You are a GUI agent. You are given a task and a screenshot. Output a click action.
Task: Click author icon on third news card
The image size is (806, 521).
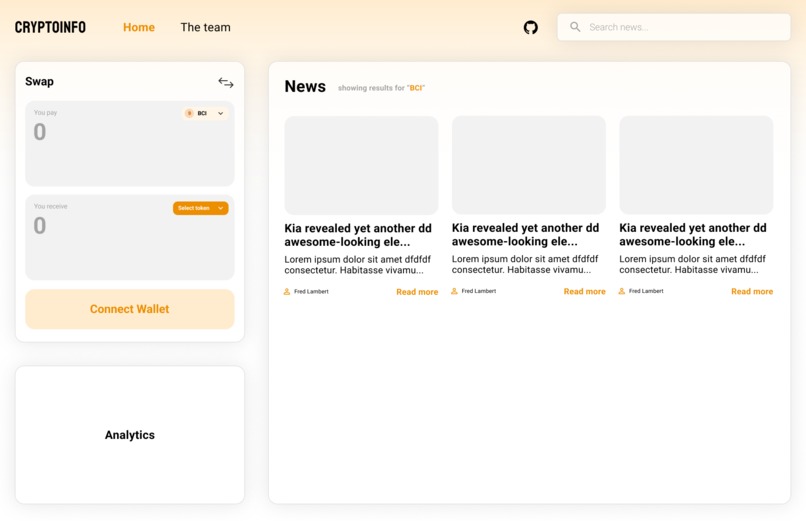[622, 291]
